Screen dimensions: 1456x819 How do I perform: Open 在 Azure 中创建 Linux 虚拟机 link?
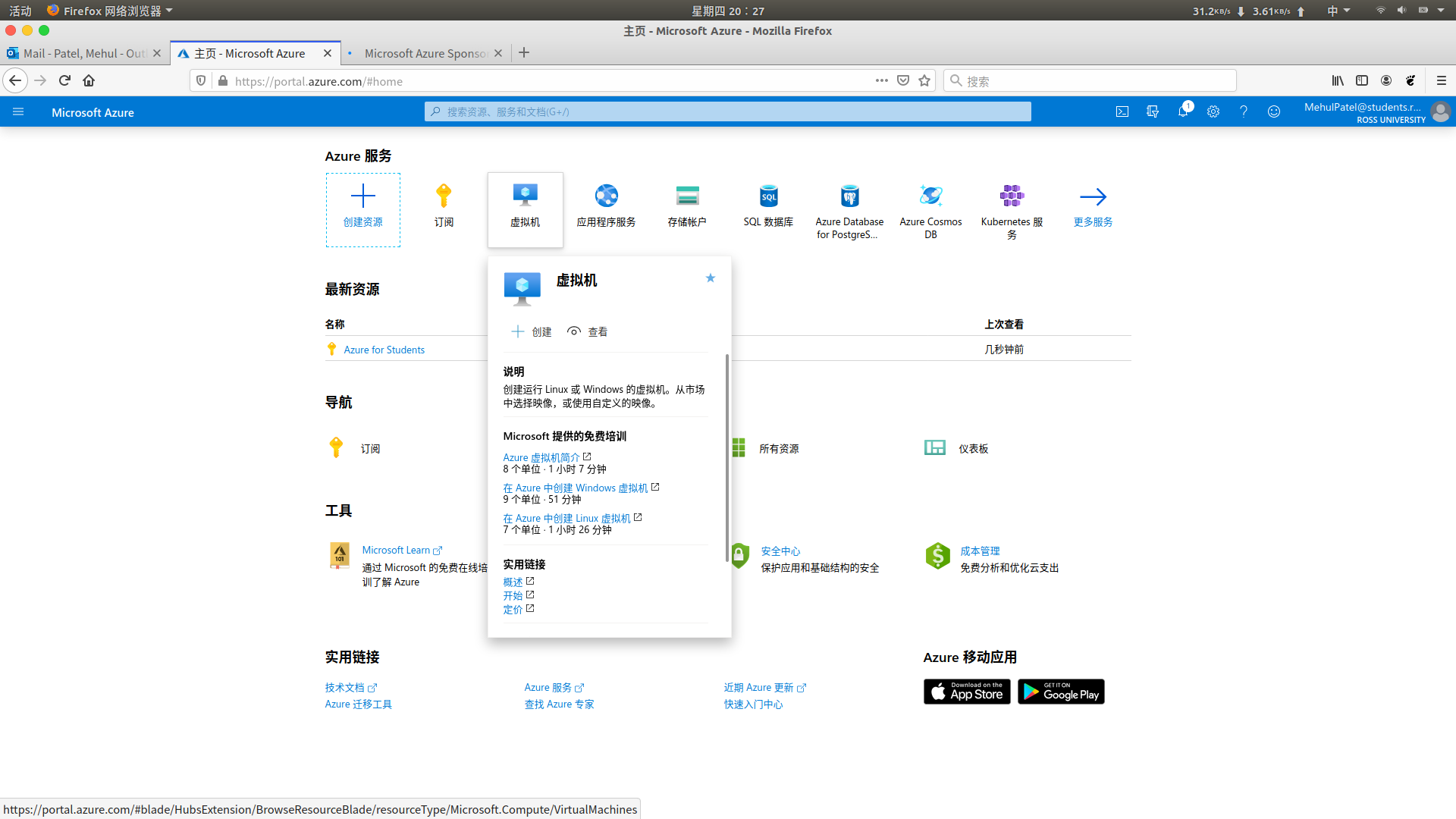point(566,518)
